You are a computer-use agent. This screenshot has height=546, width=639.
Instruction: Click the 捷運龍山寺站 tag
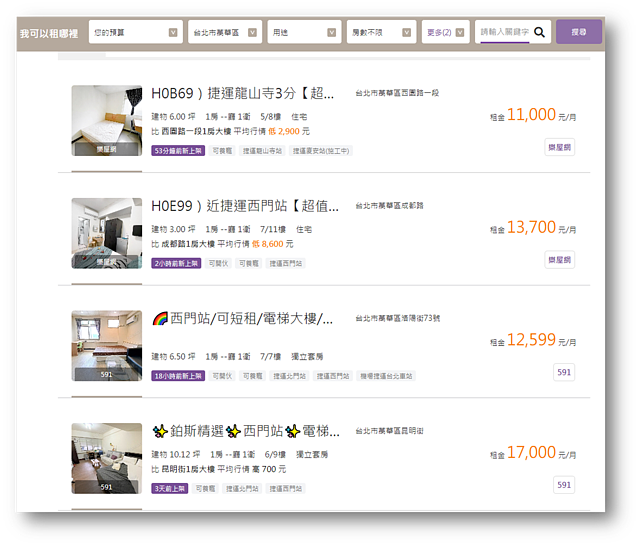262,151
